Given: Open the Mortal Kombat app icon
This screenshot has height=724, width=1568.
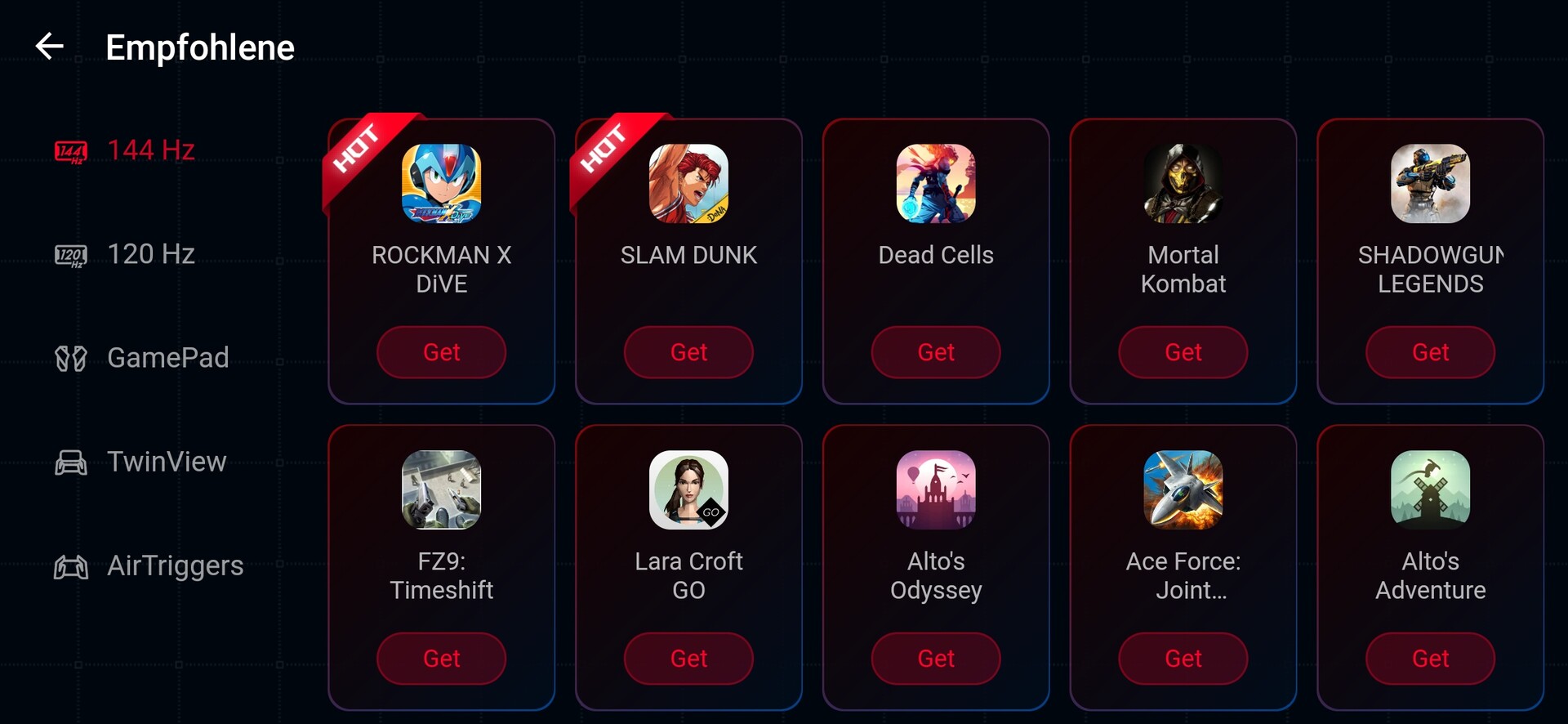Looking at the screenshot, I should point(1183,184).
